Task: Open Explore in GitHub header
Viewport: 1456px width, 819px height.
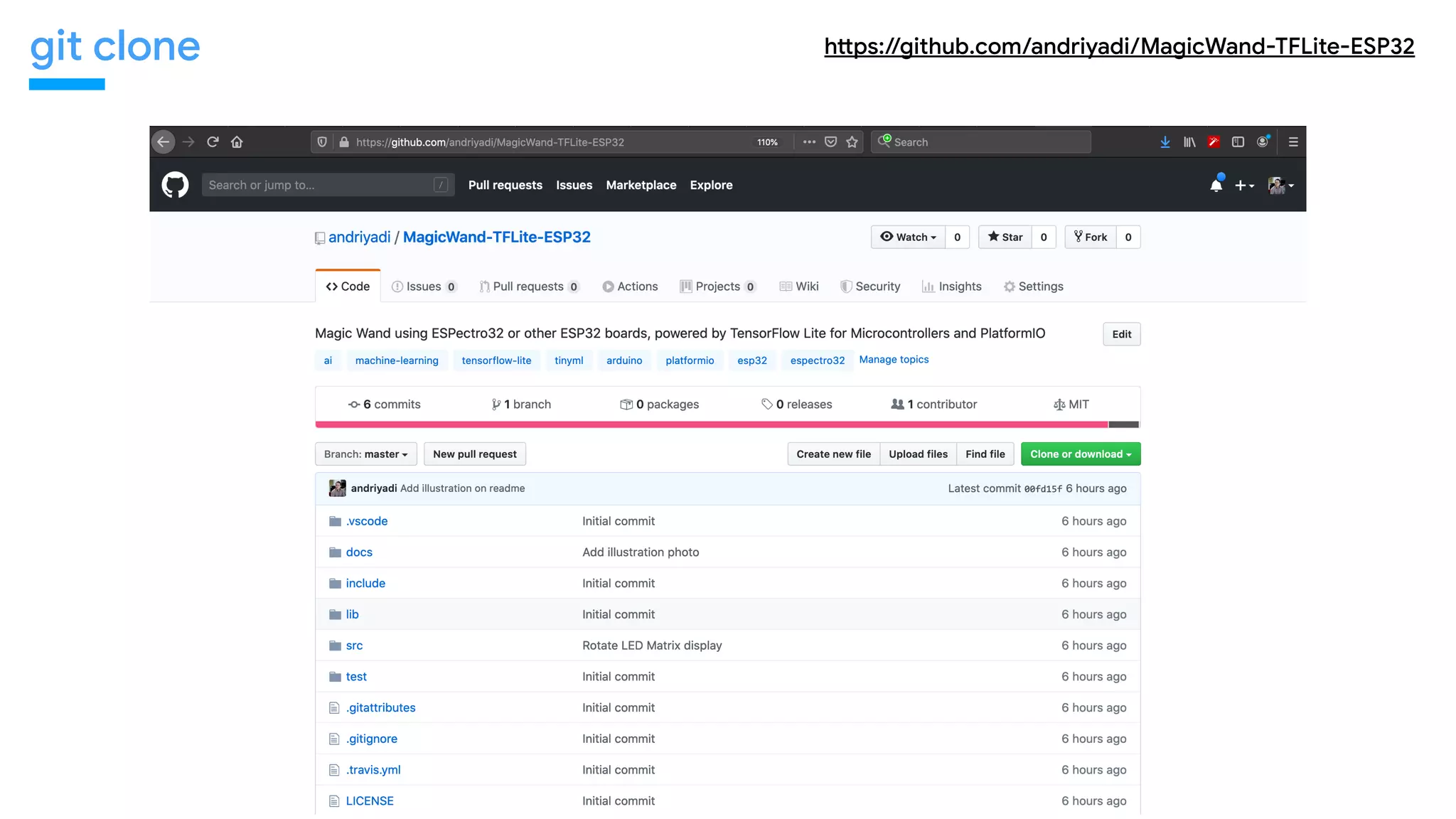Action: pos(711,185)
